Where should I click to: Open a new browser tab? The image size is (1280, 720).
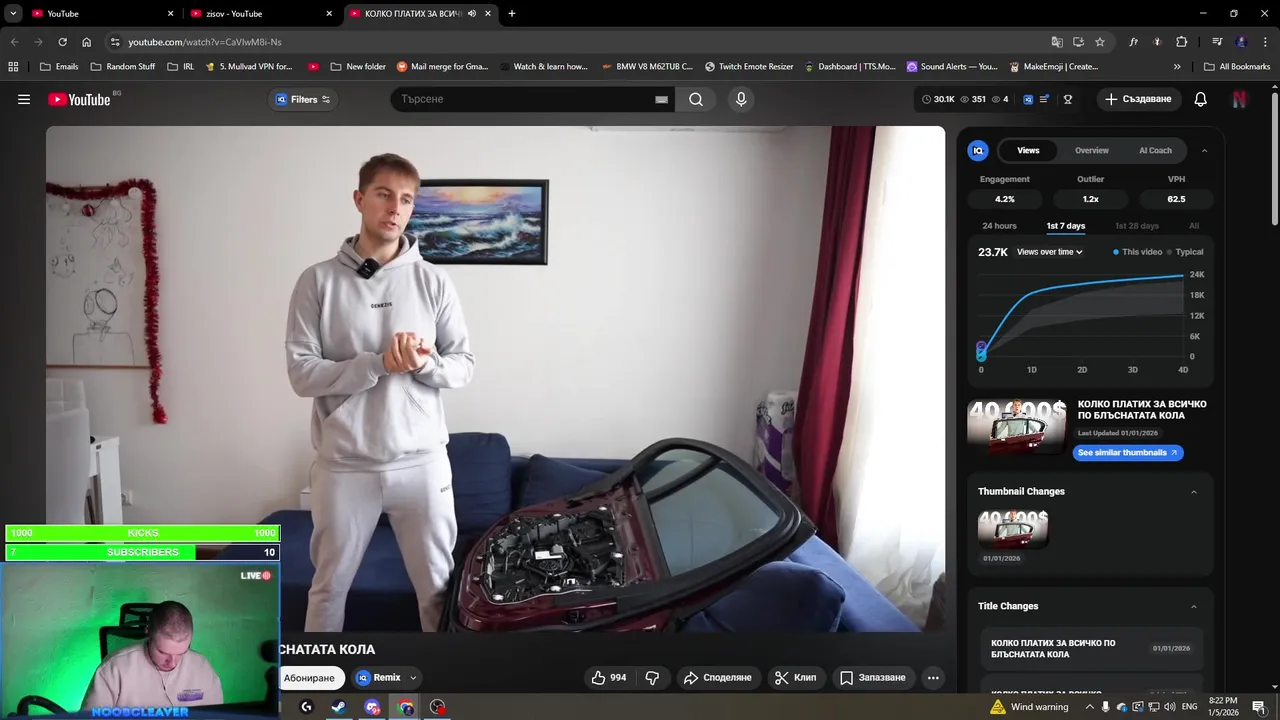coord(512,14)
